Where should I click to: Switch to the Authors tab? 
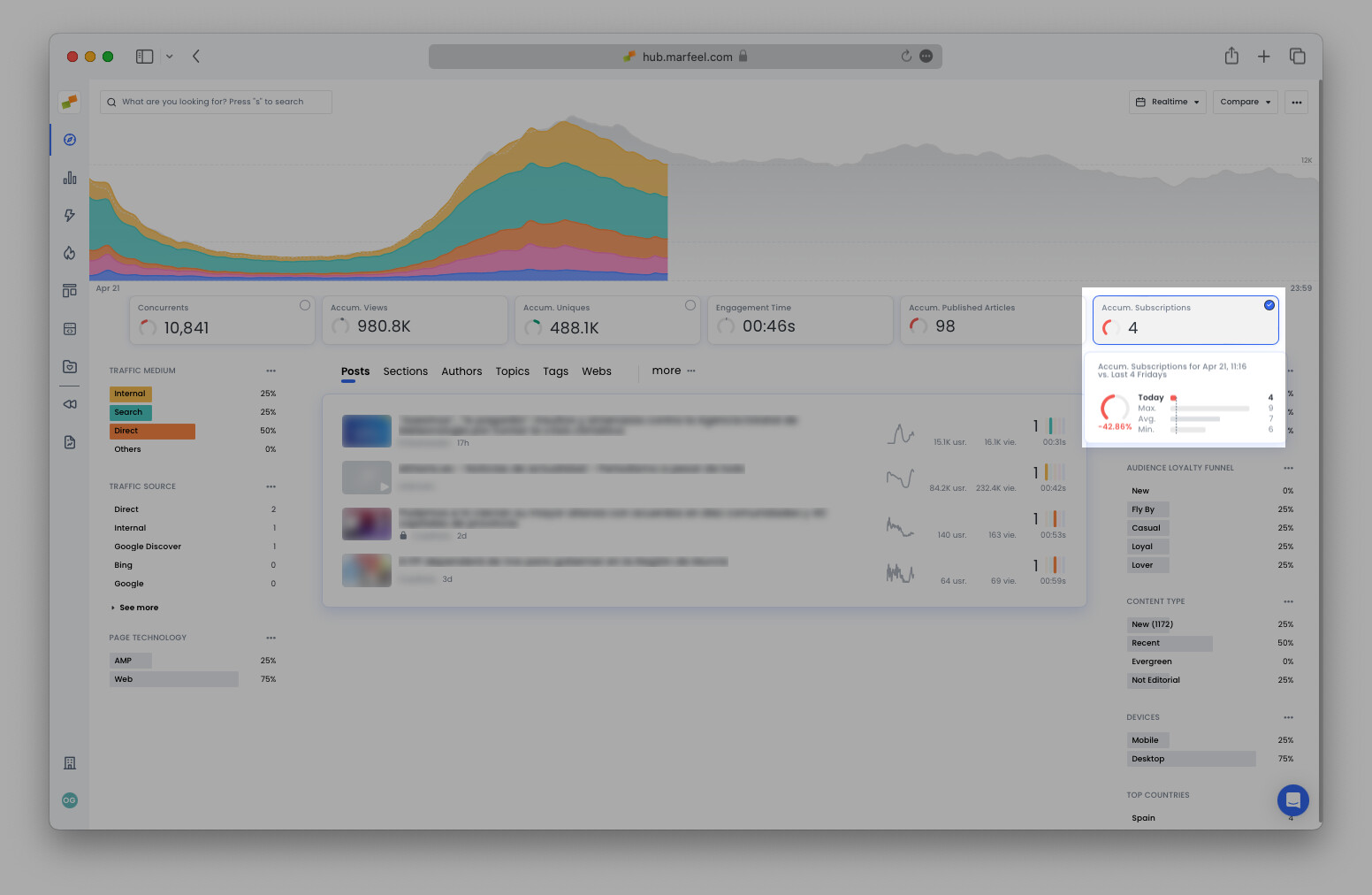pyautogui.click(x=461, y=371)
